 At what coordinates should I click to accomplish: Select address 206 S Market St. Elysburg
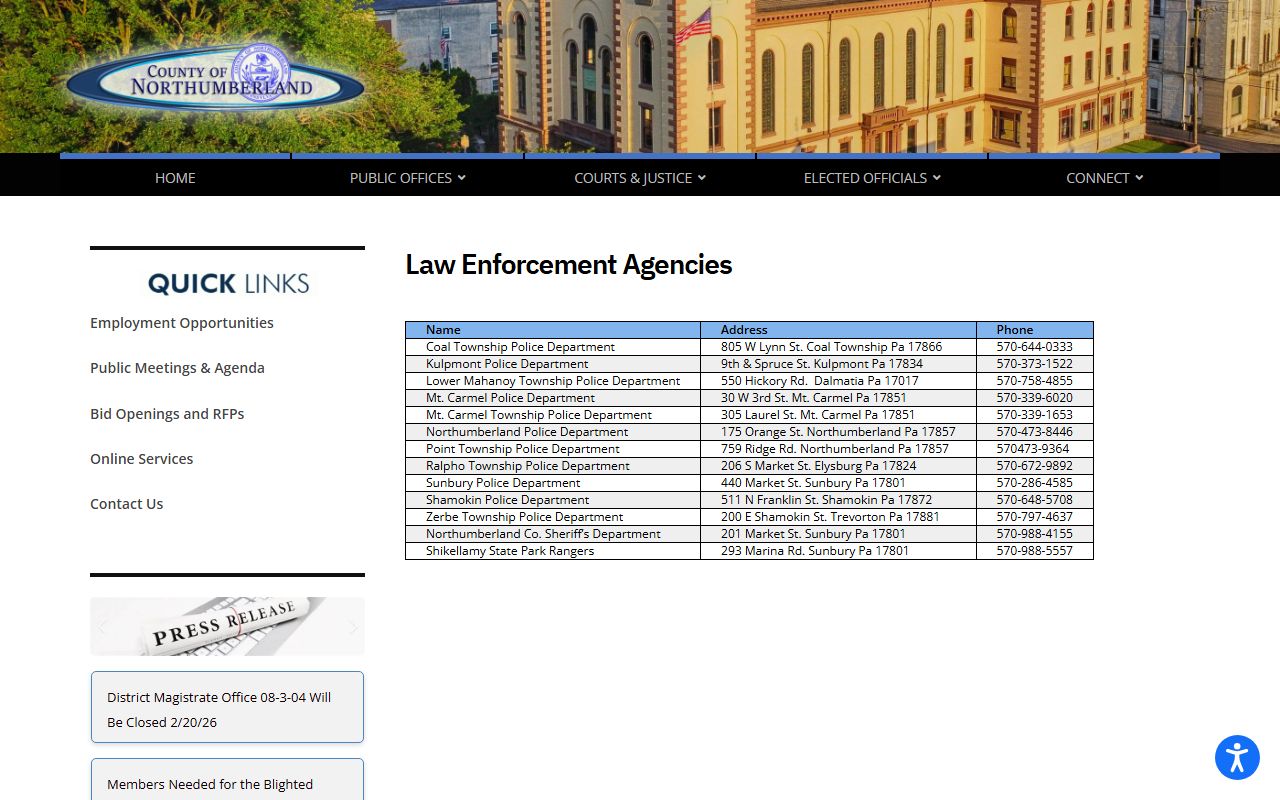[x=838, y=466]
